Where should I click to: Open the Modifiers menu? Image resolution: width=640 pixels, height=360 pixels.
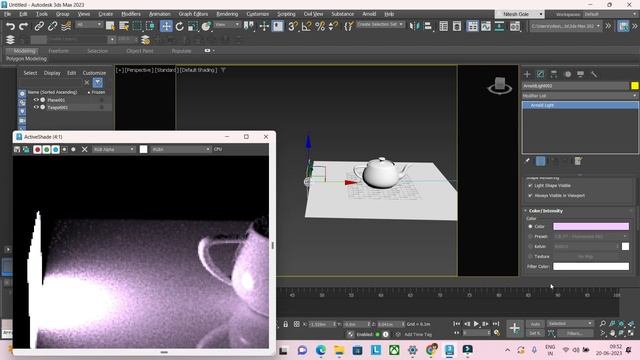coord(131,14)
